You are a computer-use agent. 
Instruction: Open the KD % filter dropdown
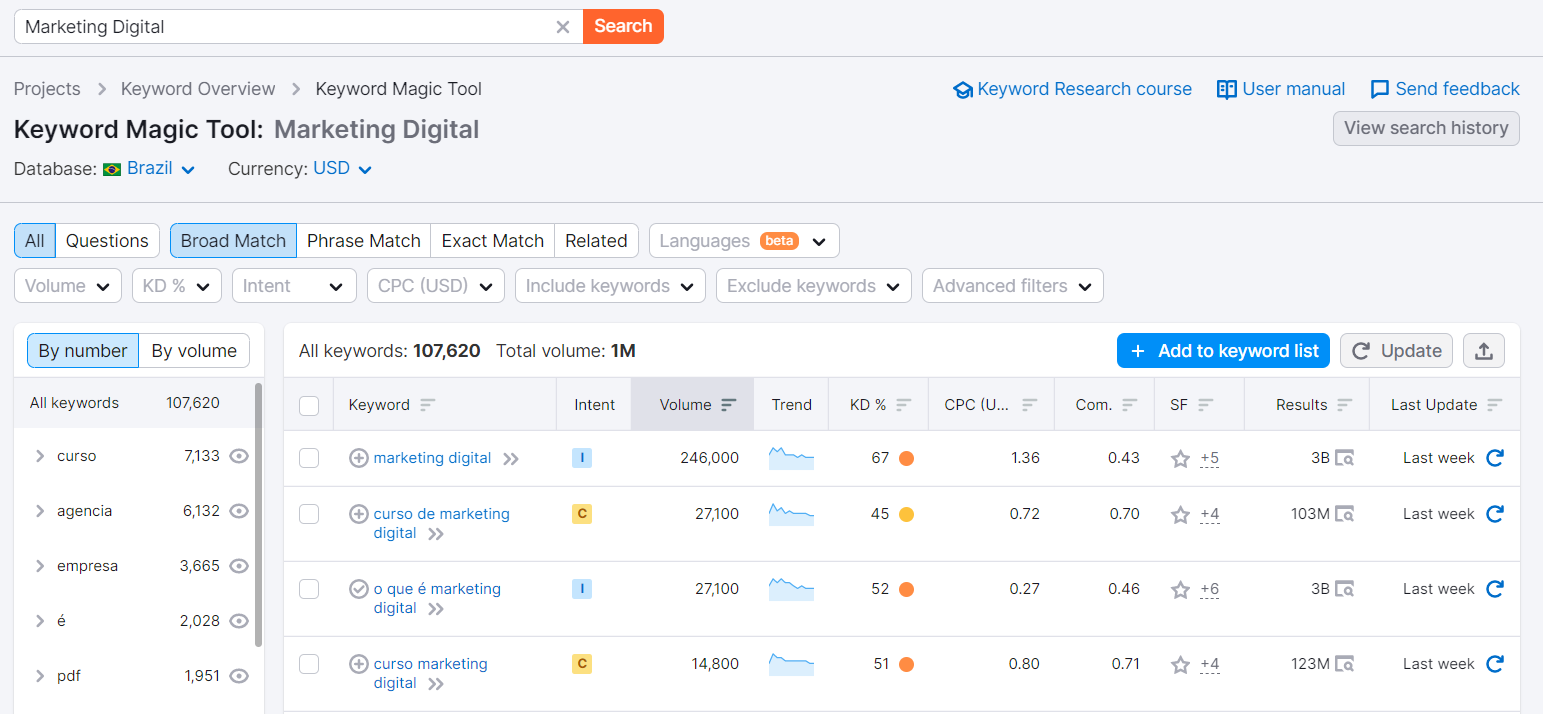(176, 285)
